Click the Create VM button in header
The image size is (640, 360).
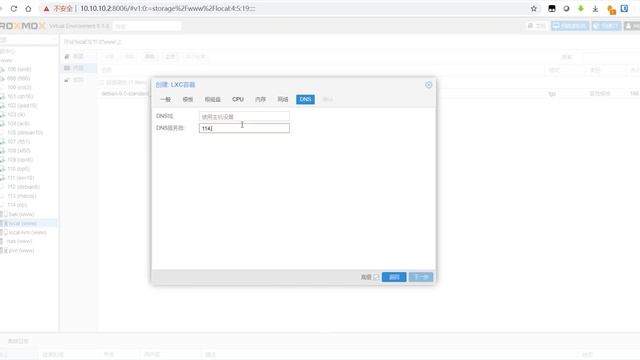pos(570,26)
